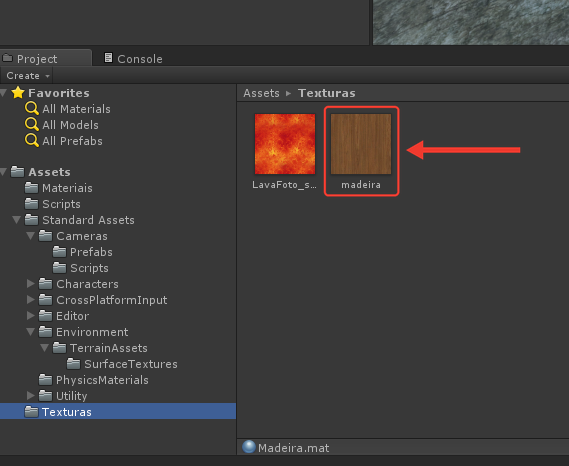This screenshot has width=569, height=466.
Task: Click the SurfaceTextures folder icon
Action: click(73, 363)
